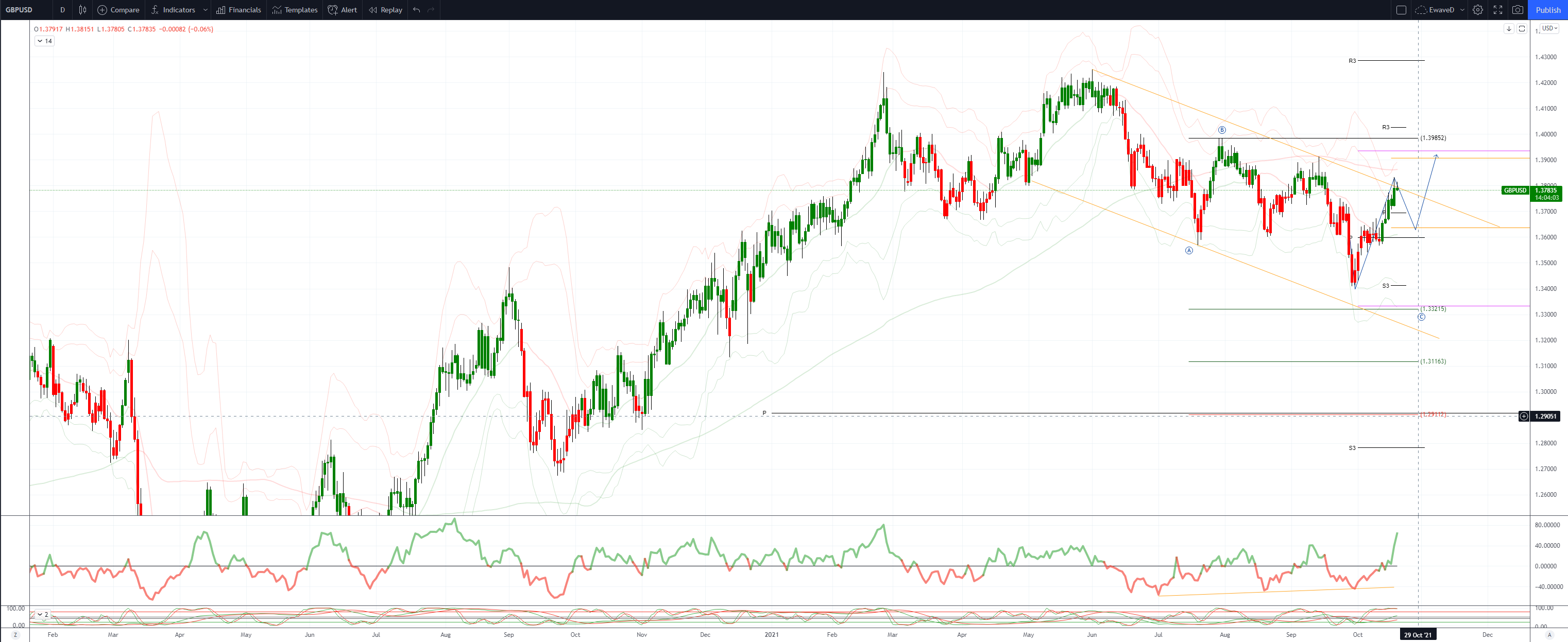Start bar Replay mode
1568x642 pixels.
[x=385, y=10]
